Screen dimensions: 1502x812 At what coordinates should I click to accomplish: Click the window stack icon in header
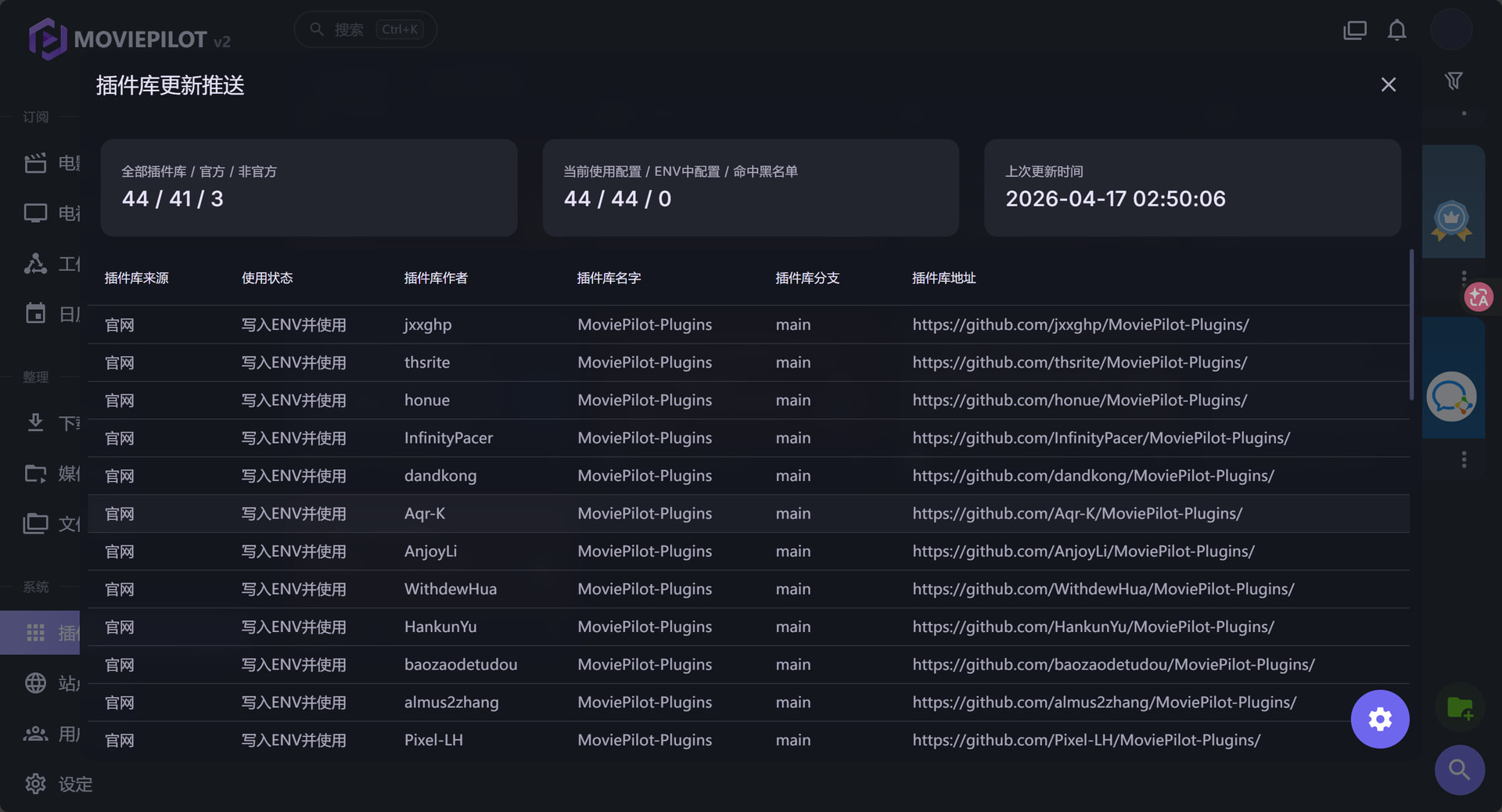[1355, 31]
